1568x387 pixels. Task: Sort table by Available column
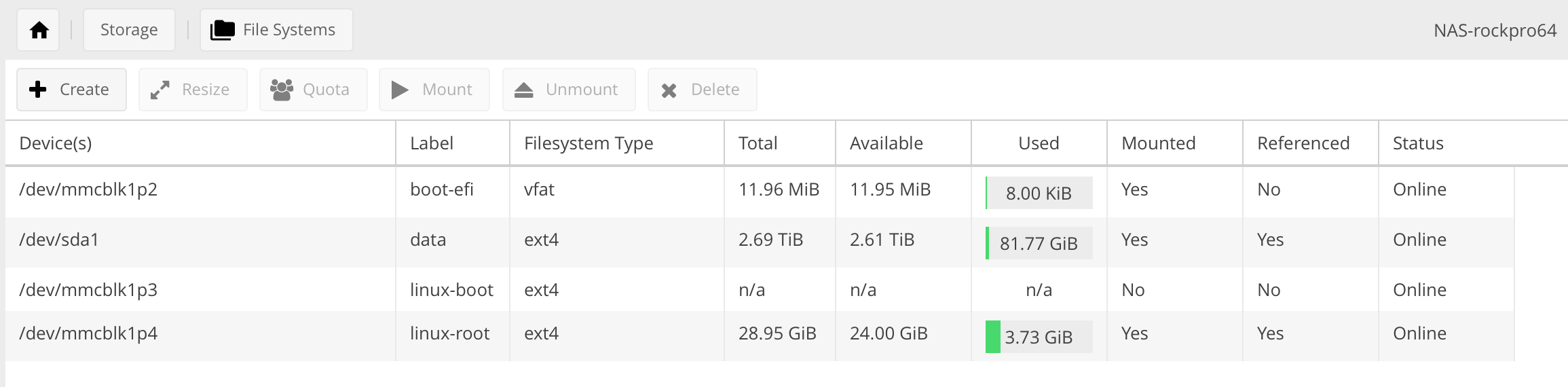click(x=886, y=143)
